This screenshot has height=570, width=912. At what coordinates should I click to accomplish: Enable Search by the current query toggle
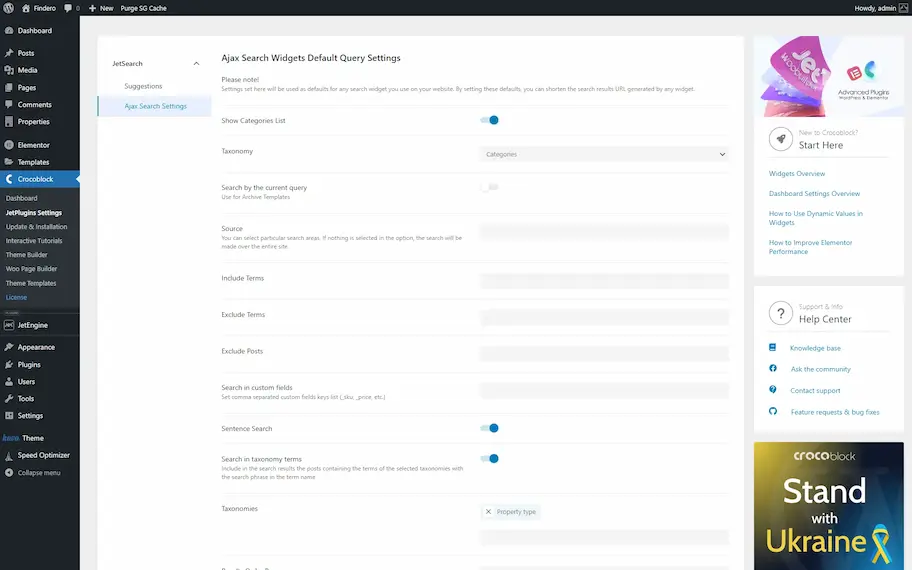[x=489, y=187]
